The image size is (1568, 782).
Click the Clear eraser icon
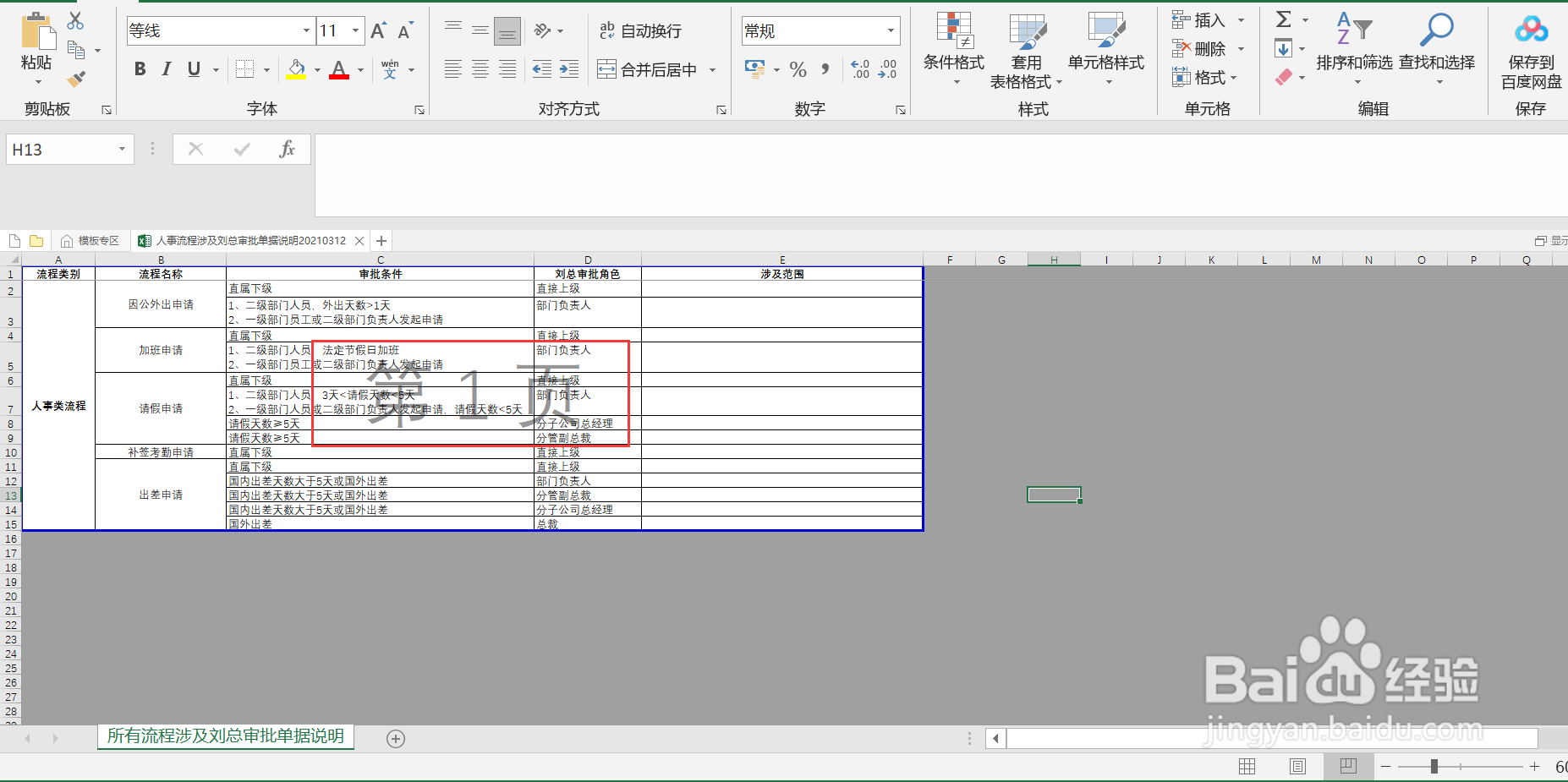(1283, 77)
